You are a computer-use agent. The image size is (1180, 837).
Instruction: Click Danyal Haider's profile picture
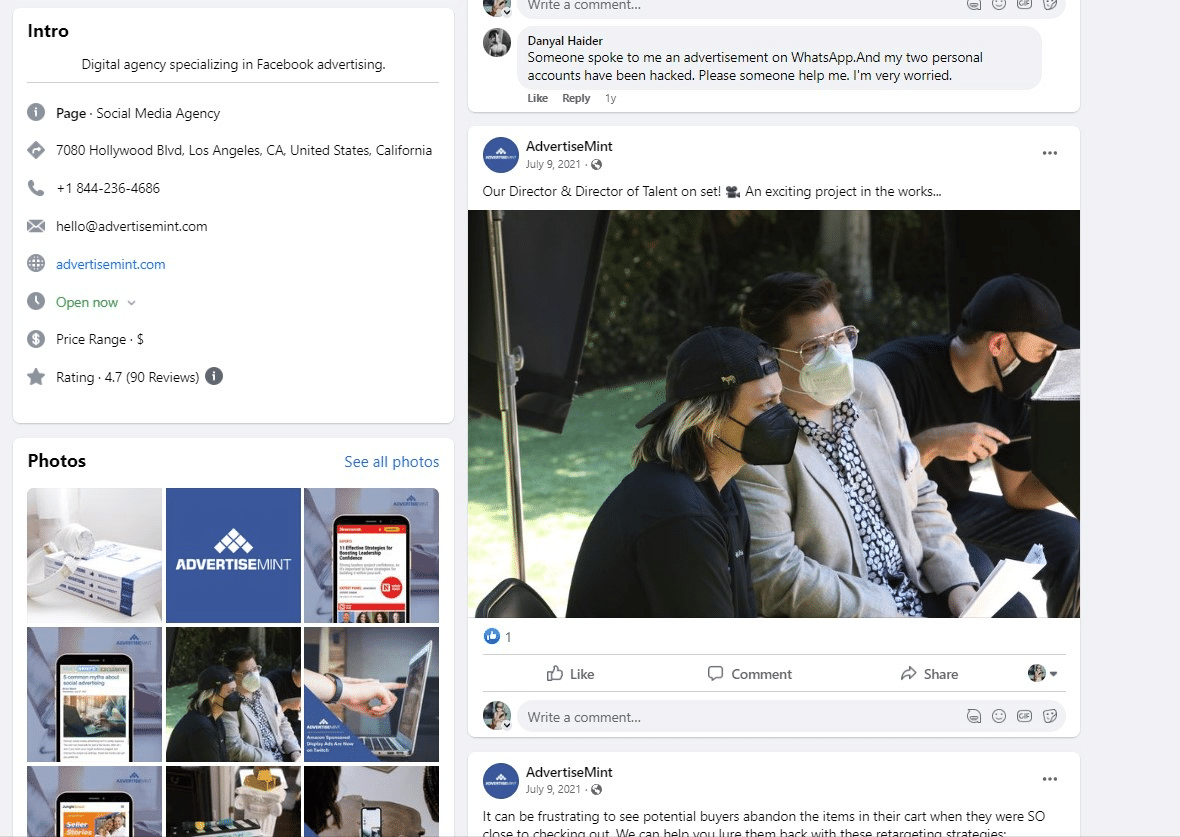pos(497,43)
